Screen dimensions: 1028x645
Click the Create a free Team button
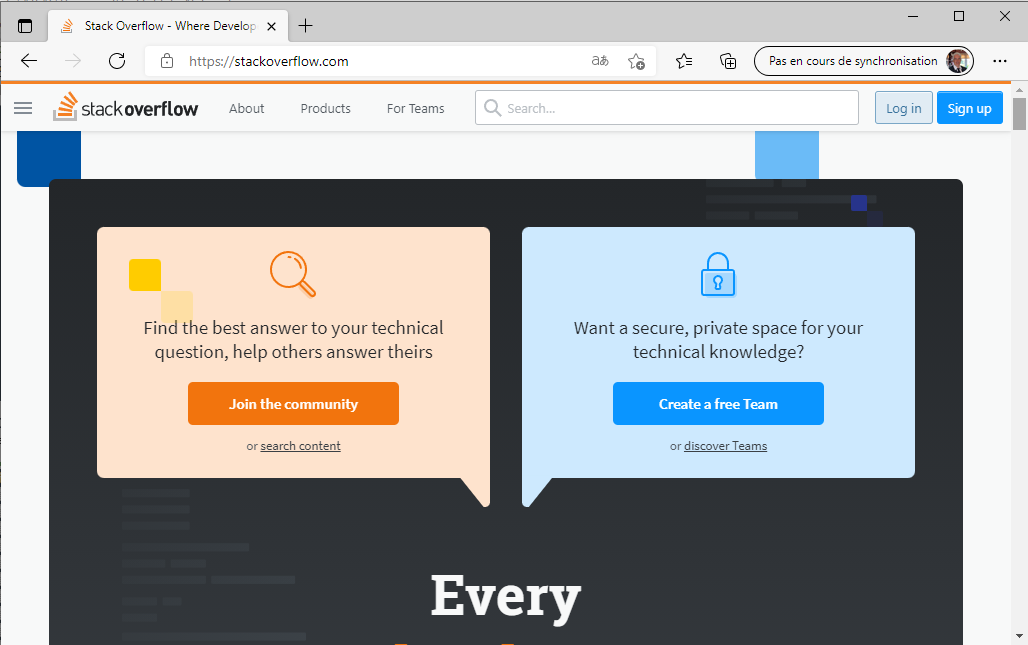click(x=718, y=404)
